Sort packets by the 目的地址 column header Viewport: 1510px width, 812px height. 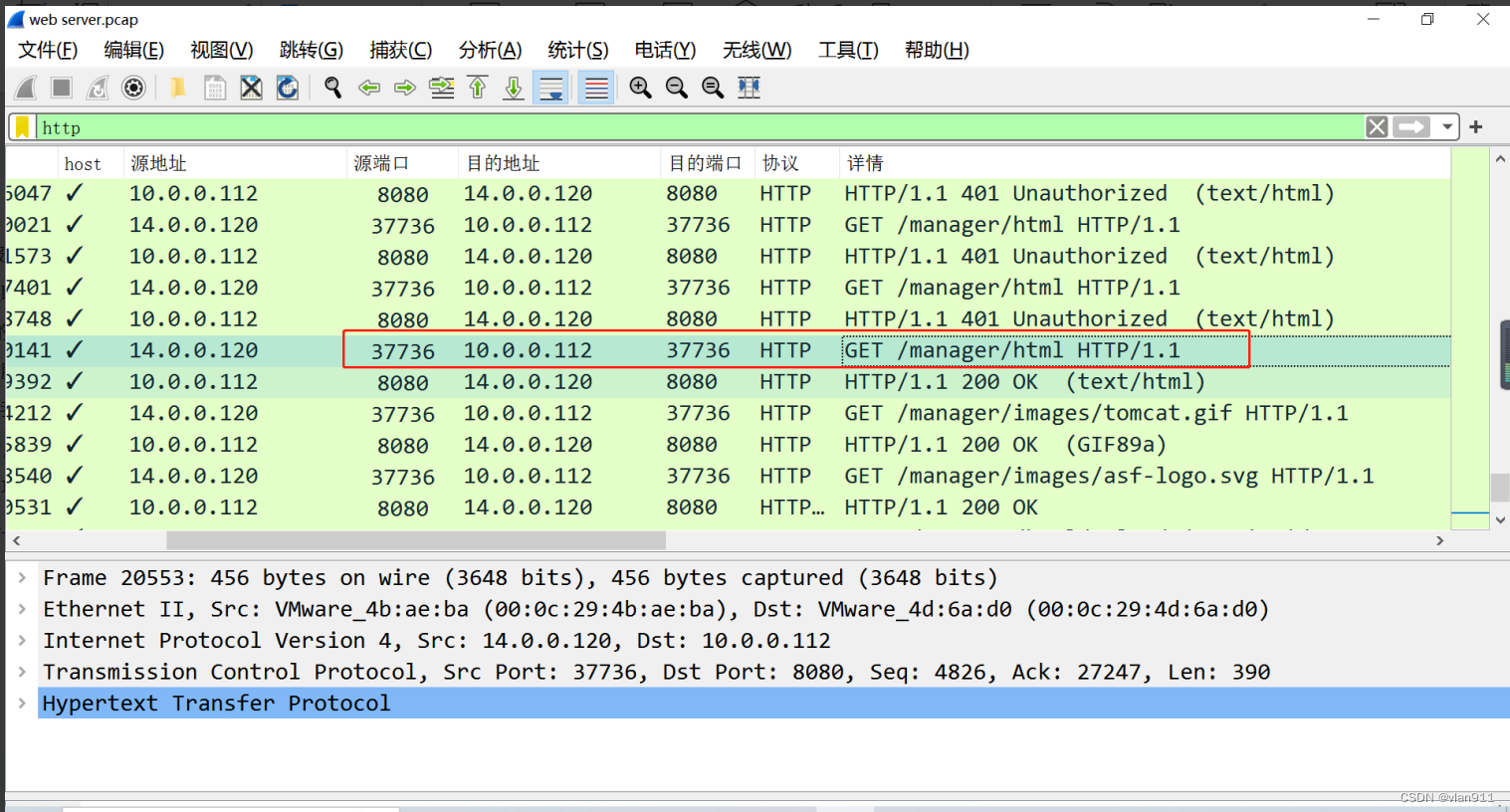(x=560, y=163)
